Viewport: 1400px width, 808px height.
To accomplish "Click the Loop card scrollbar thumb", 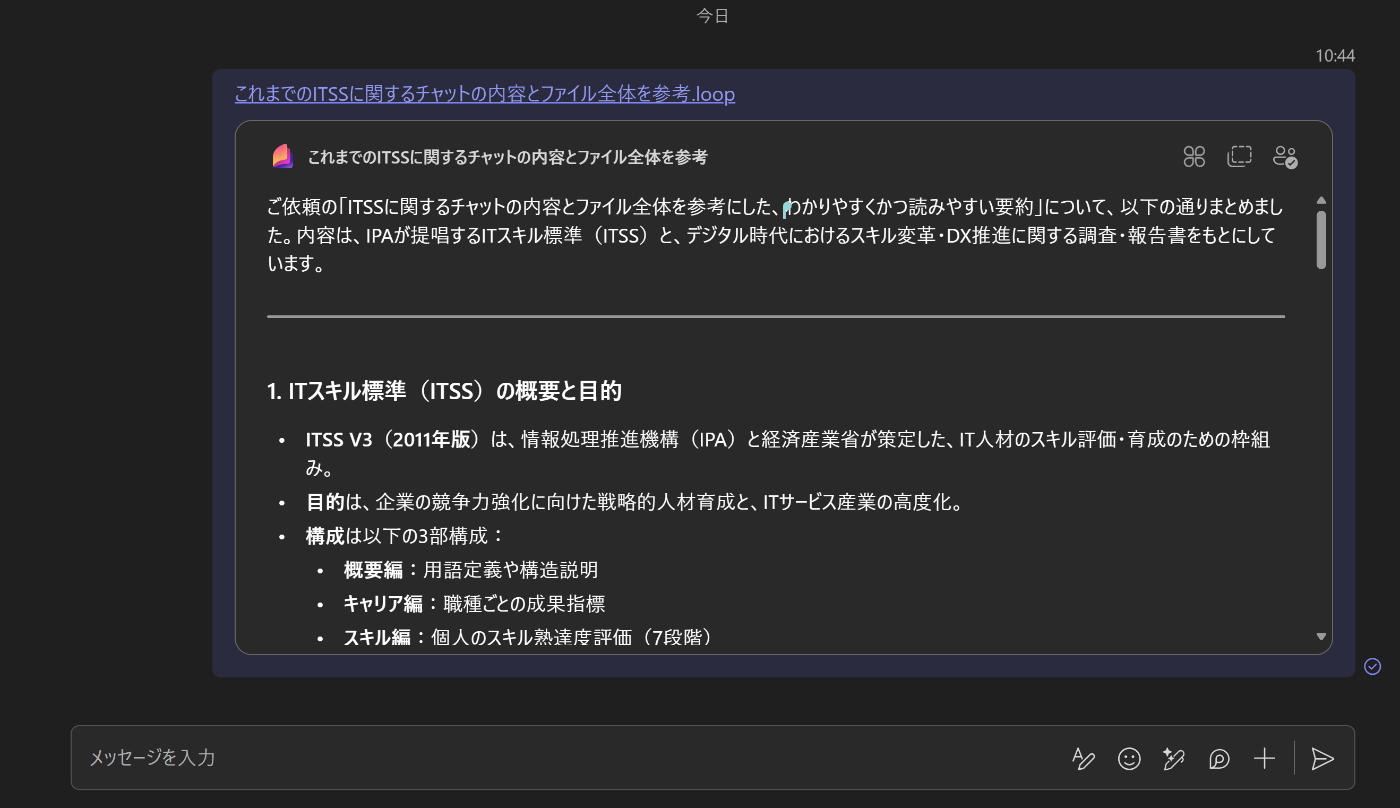I will click(x=1321, y=240).
